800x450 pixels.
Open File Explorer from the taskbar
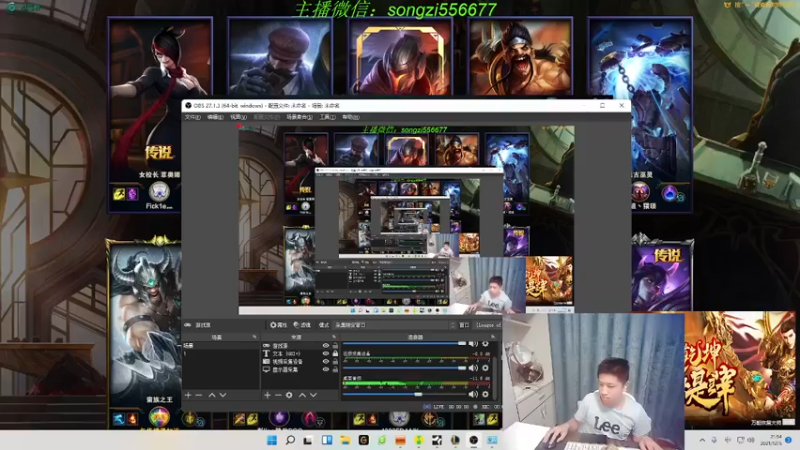345,440
